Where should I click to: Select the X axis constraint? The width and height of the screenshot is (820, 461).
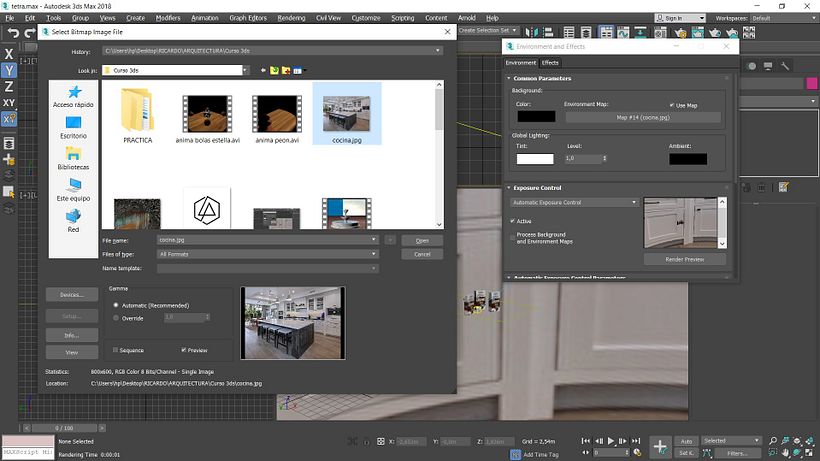tap(9, 54)
